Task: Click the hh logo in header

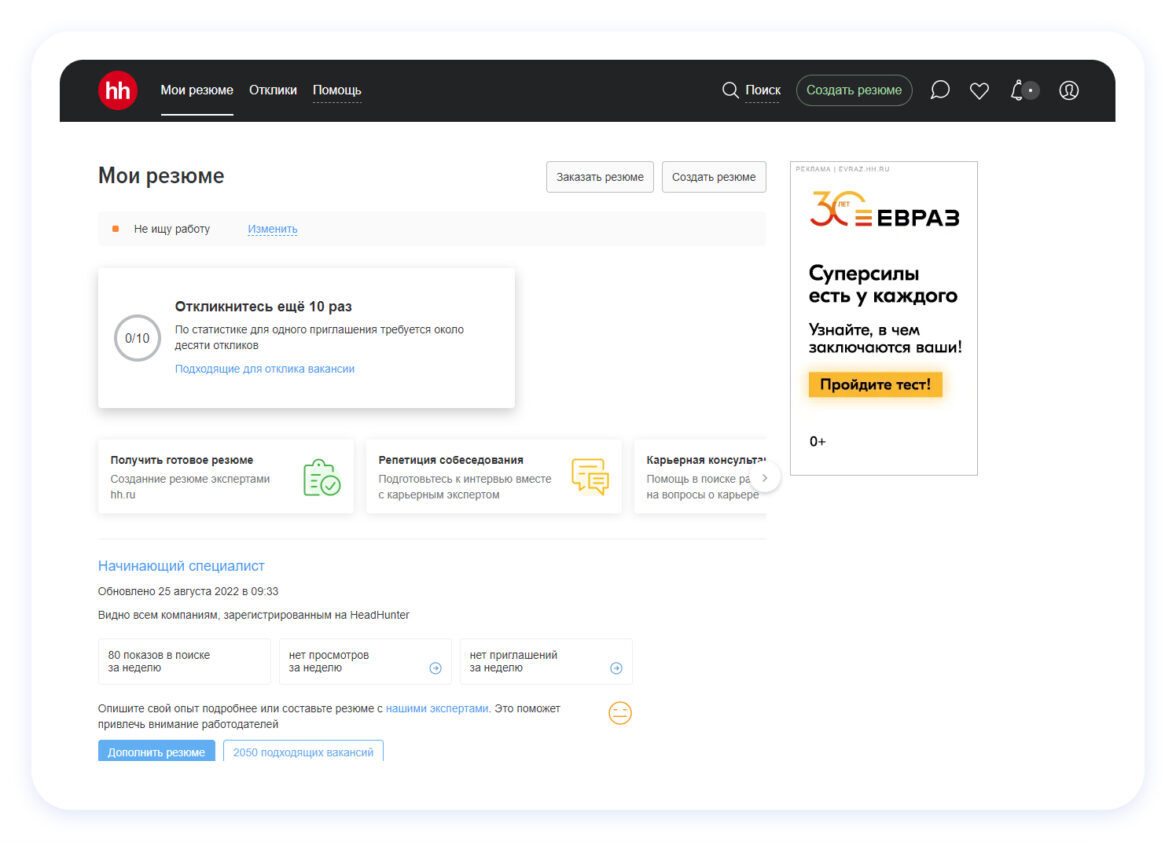Action: (x=117, y=90)
